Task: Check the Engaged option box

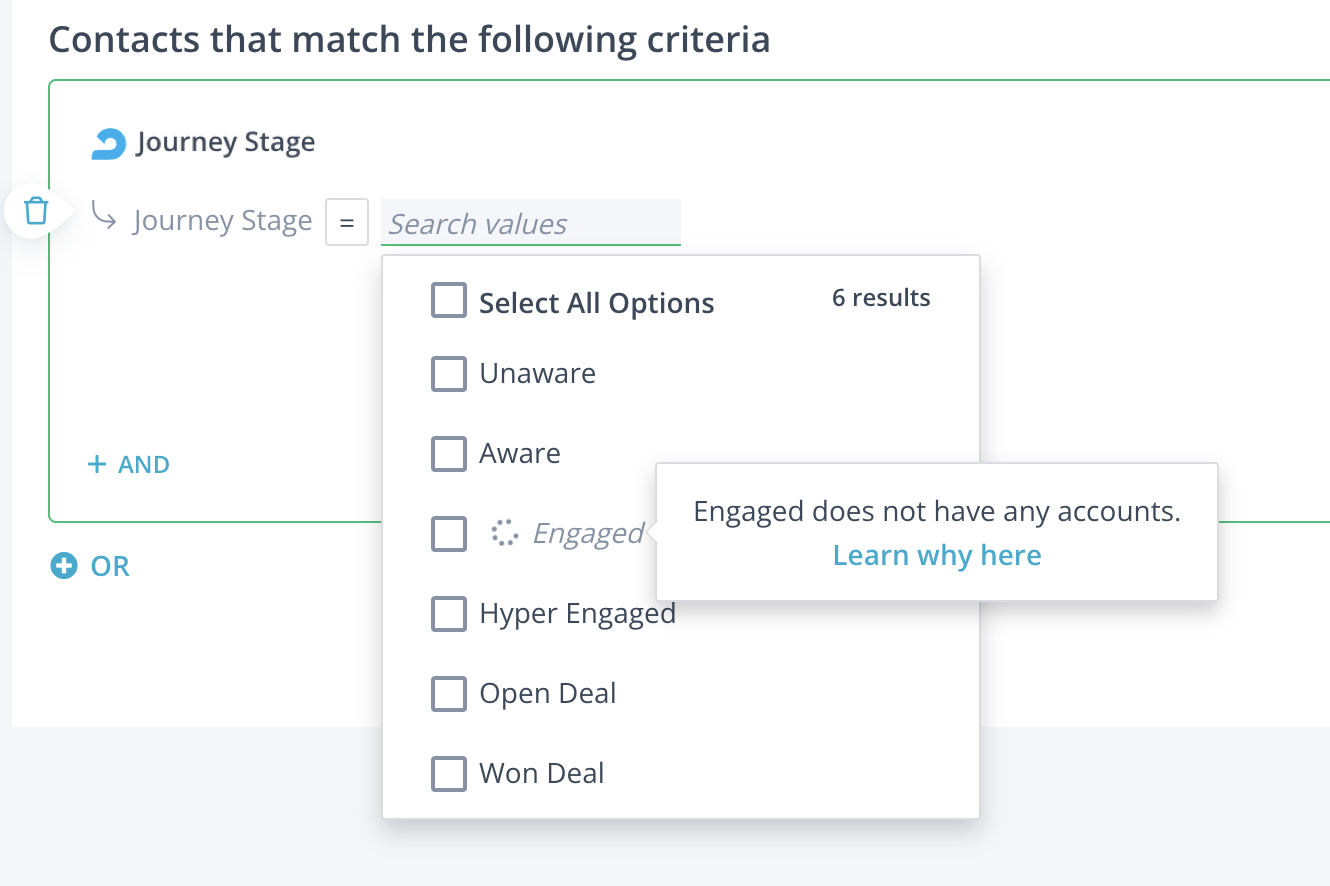Action: coord(449,534)
